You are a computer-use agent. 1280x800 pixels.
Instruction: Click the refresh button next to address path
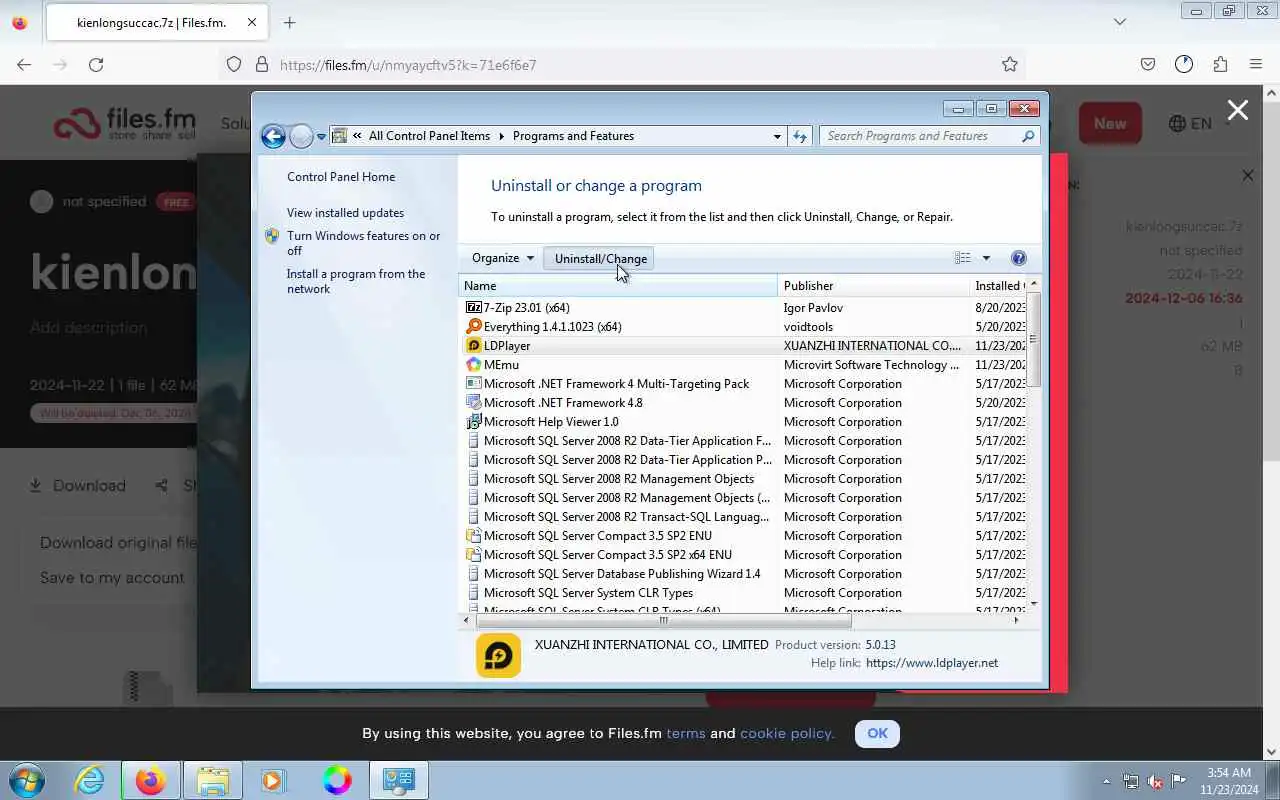(x=799, y=136)
